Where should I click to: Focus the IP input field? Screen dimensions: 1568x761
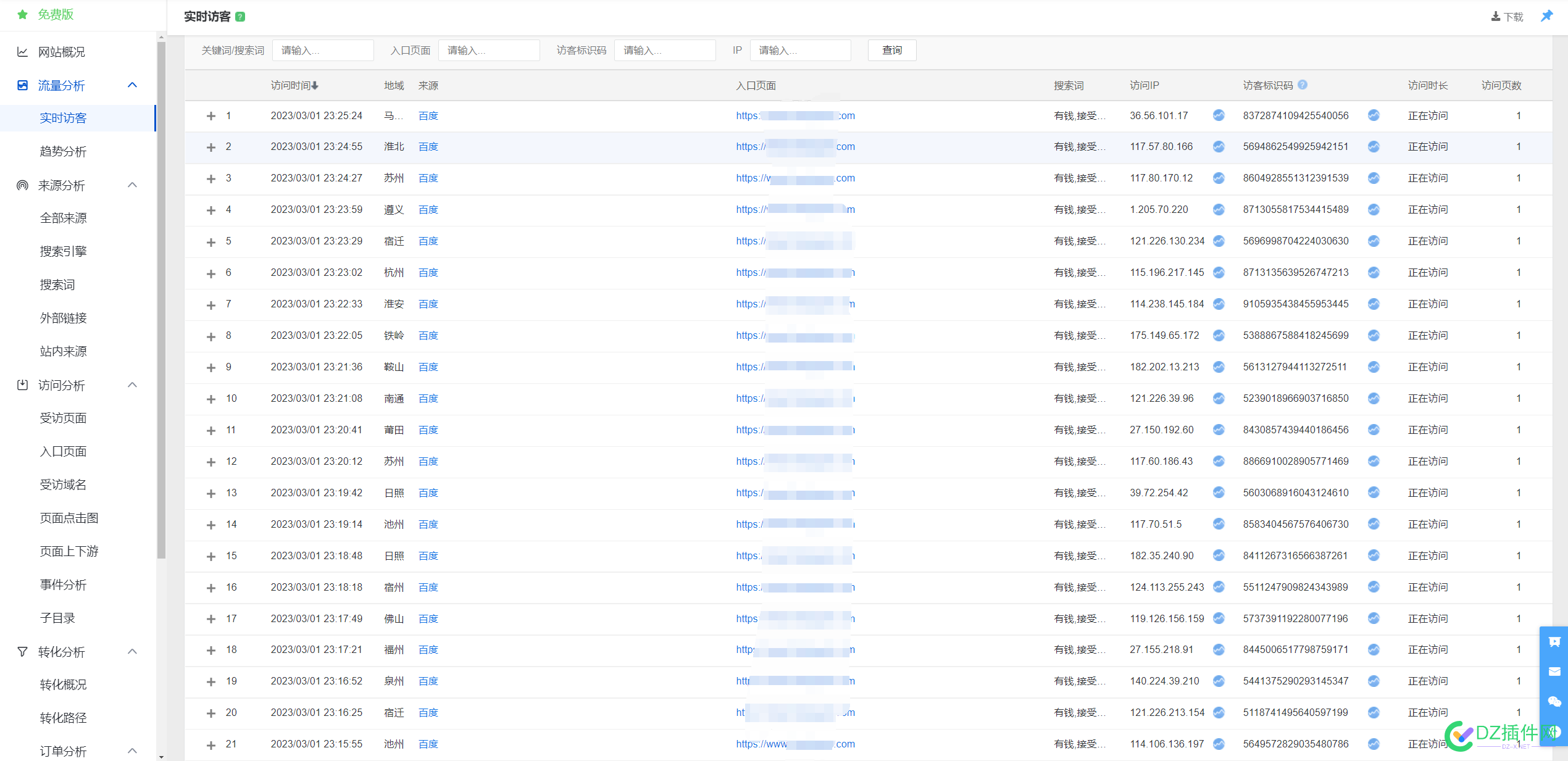[x=800, y=50]
